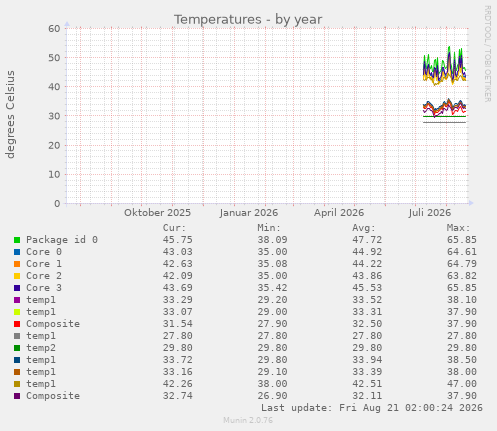497x431 pixels.
Task: Click the 'Cur:' column header
Action: 174,228
